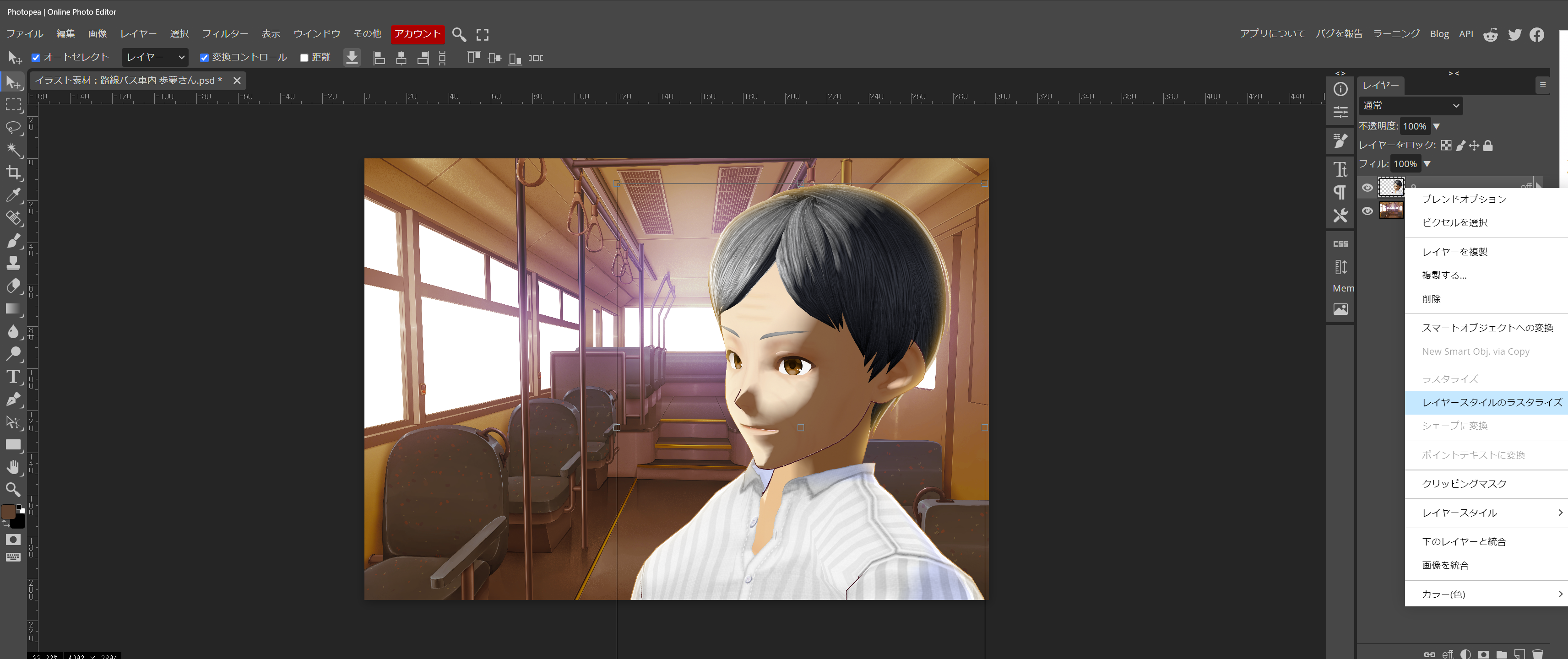Viewport: 1568px width, 659px height.
Task: Click the Twitter icon in header
Action: coord(1514,35)
